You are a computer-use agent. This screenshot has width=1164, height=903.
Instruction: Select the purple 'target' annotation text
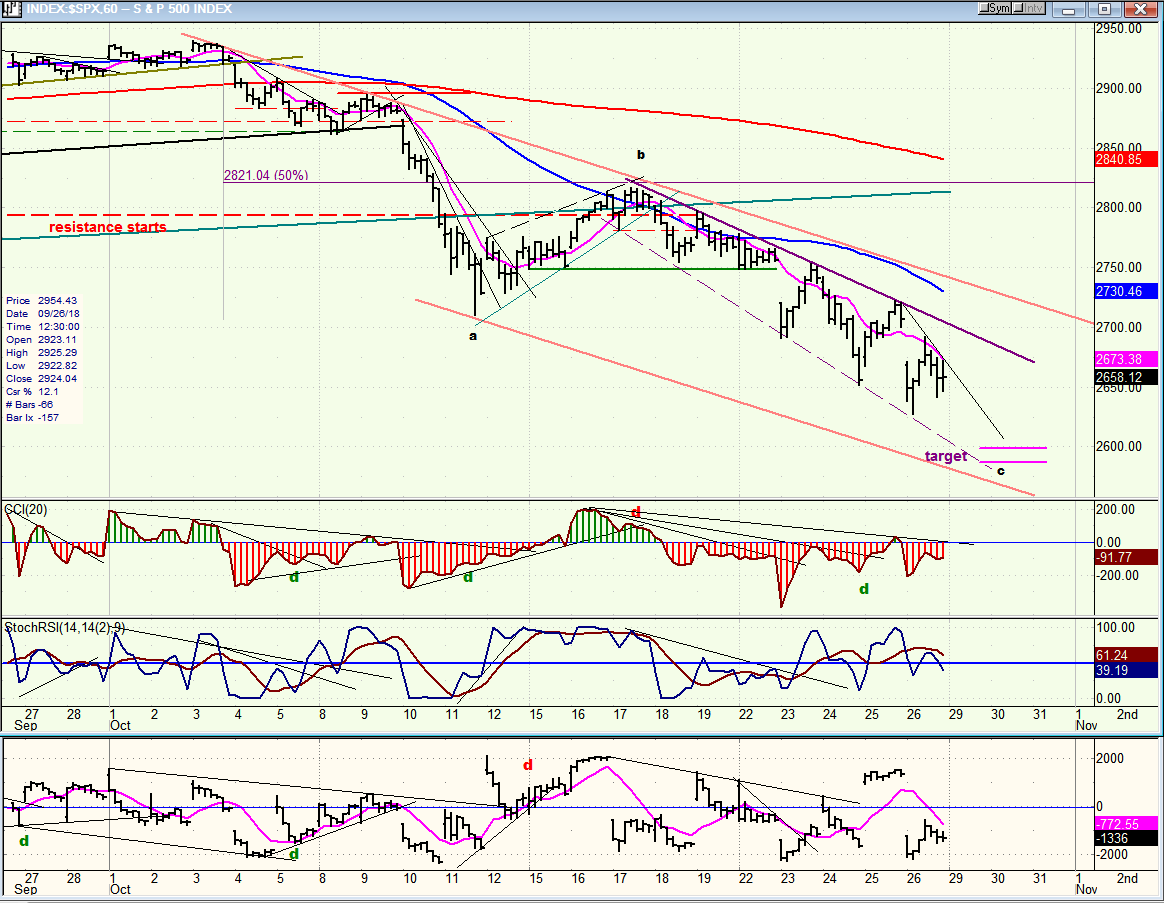pos(945,456)
